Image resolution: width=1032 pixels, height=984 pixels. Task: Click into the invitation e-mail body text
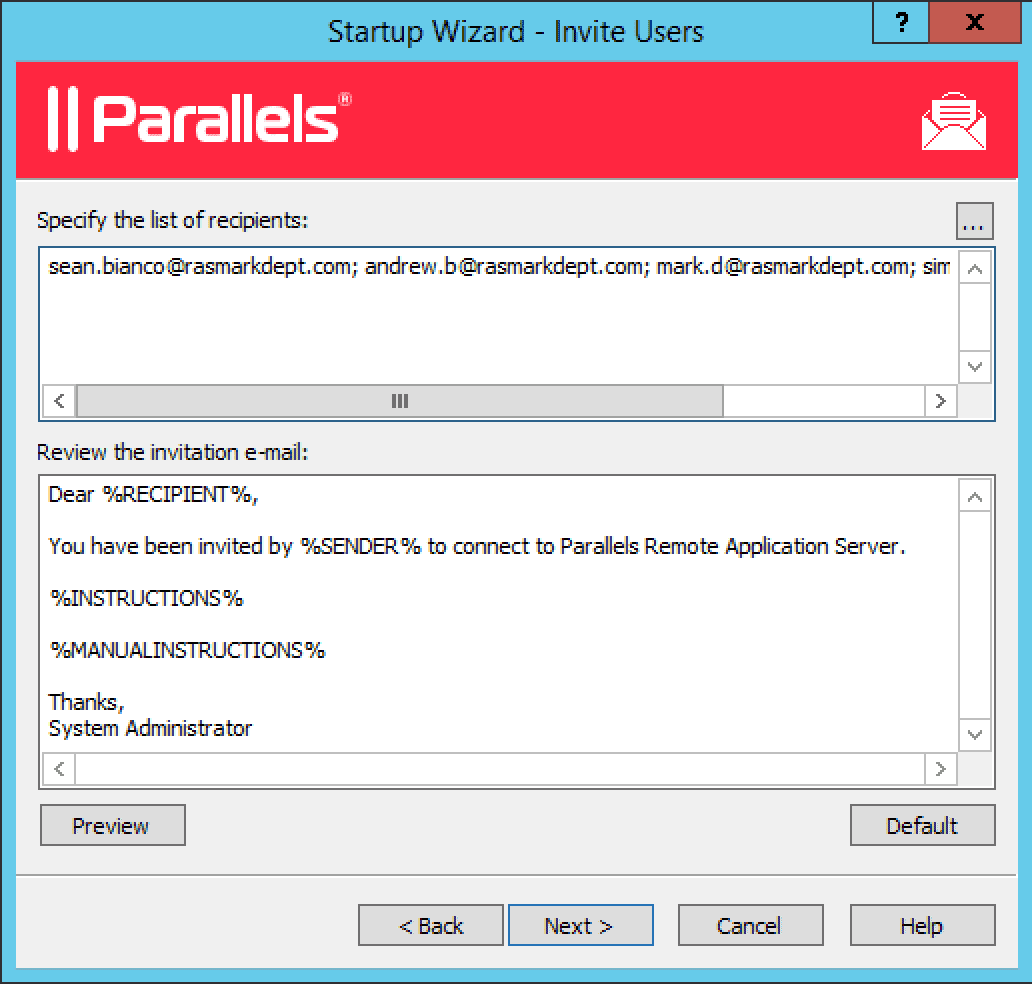click(499, 614)
